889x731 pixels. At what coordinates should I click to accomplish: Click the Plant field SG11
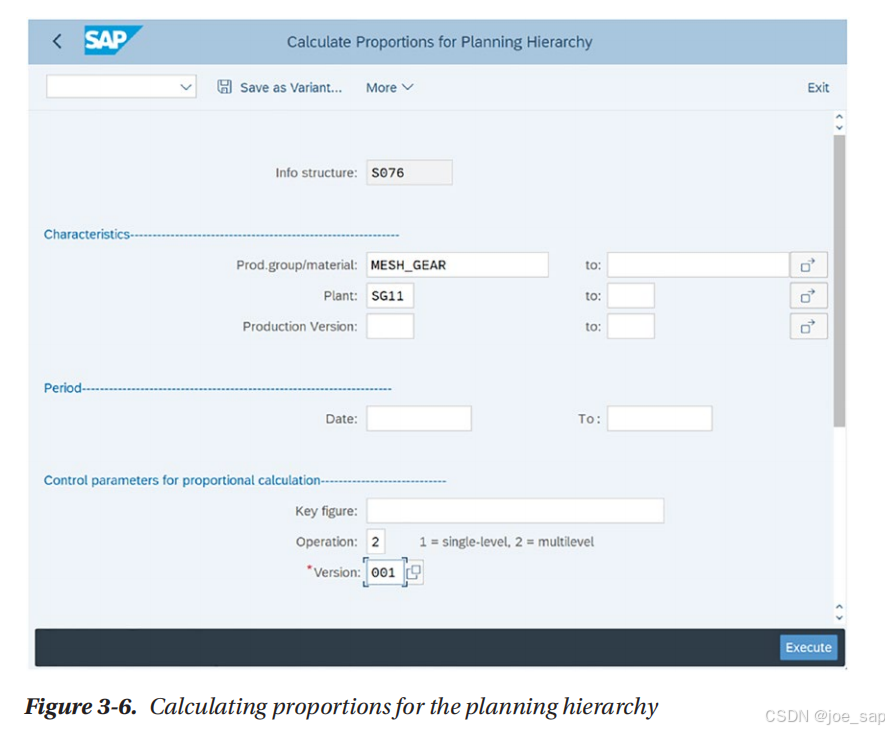390,295
